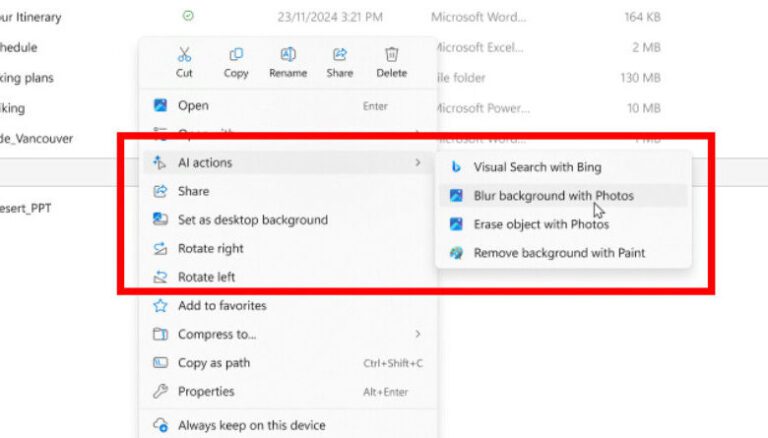This screenshot has height=438, width=768.
Task: Choose Visual Search with Bing
Action: [x=563, y=167]
